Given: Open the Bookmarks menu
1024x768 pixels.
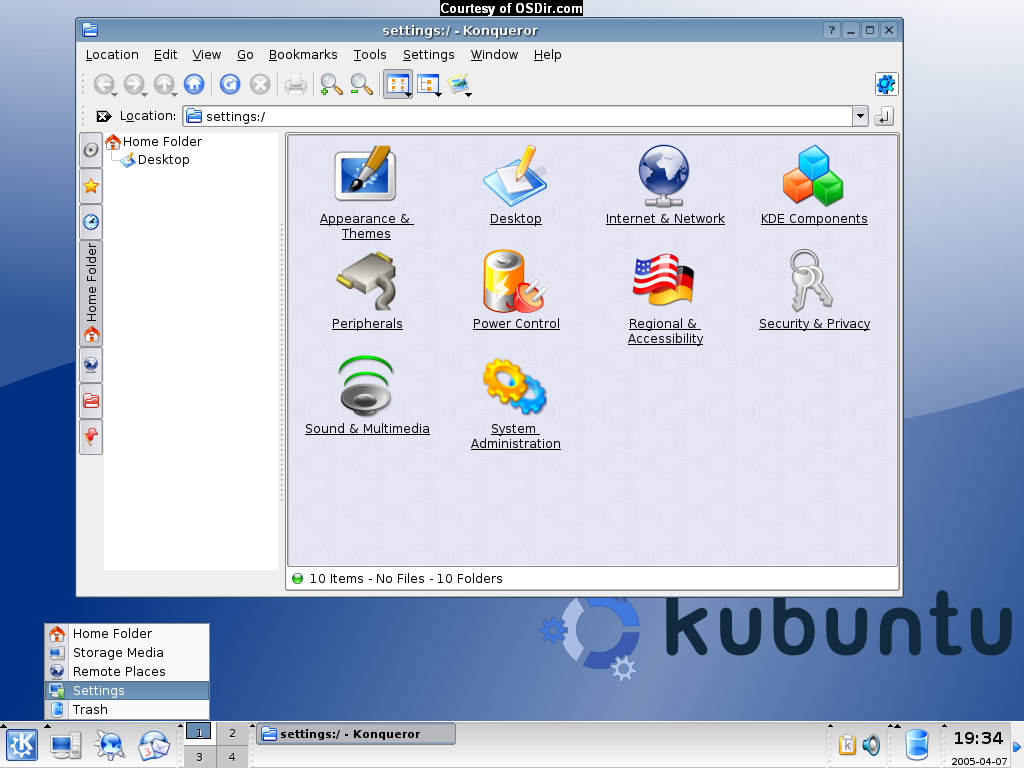Looking at the screenshot, I should click(x=303, y=55).
